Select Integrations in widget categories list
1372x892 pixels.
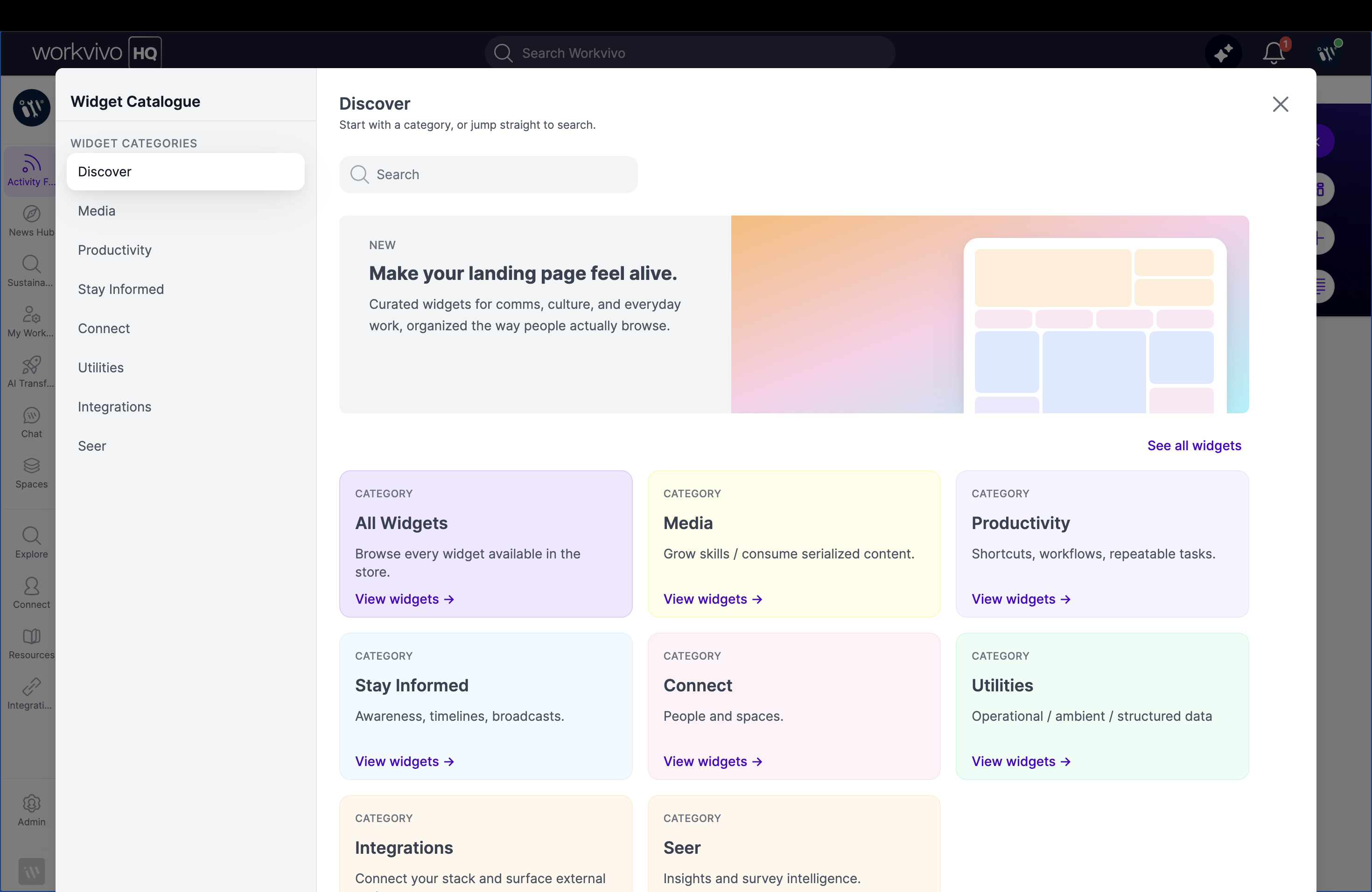coord(186,407)
